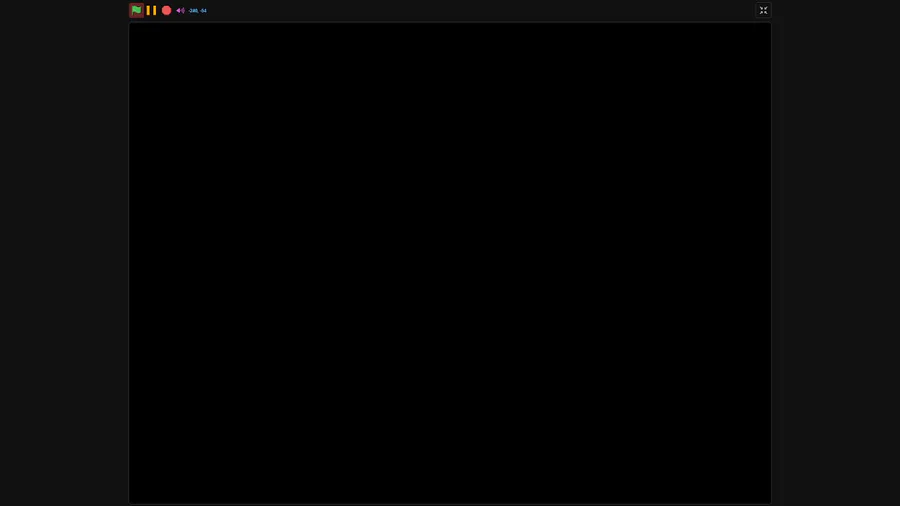Stop the project with red stop sign
The height and width of the screenshot is (506, 900).
click(166, 10)
